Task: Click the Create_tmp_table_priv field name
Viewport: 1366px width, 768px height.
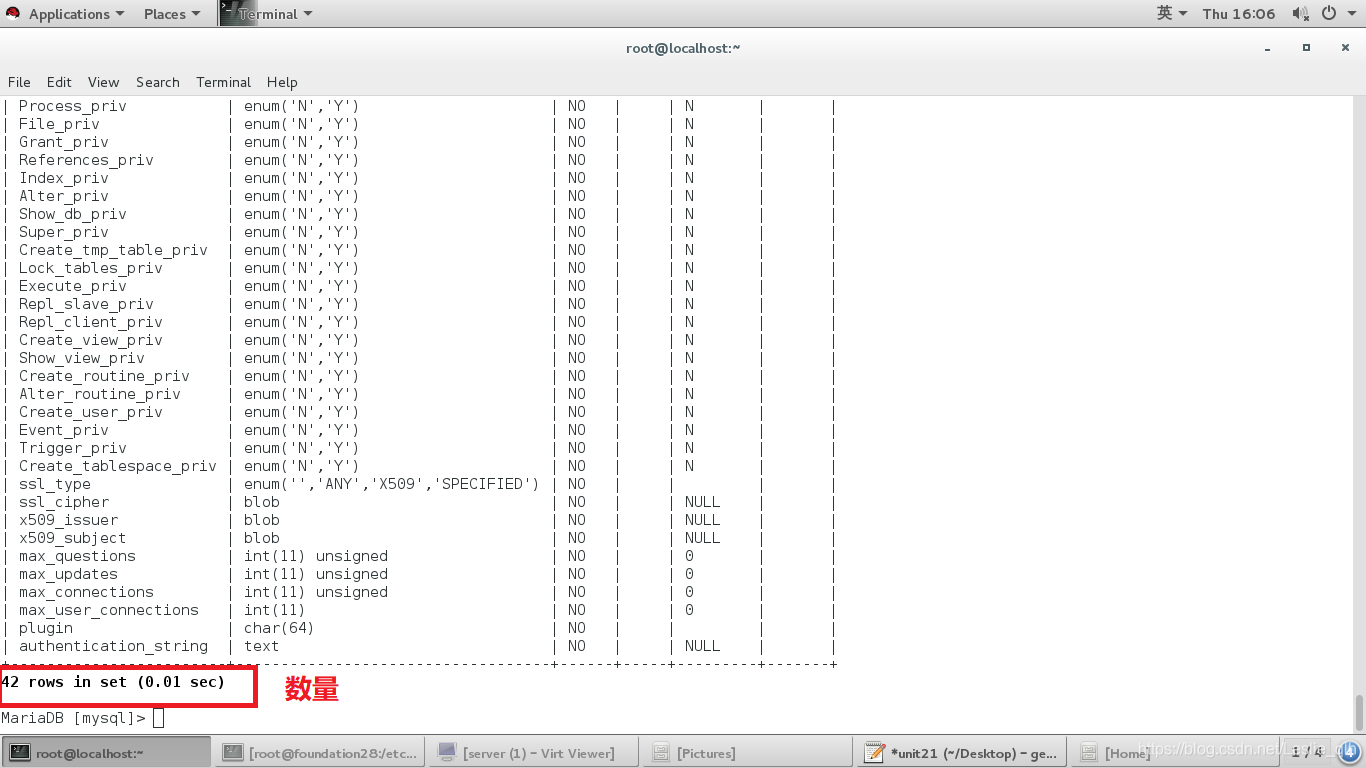Action: [113, 250]
